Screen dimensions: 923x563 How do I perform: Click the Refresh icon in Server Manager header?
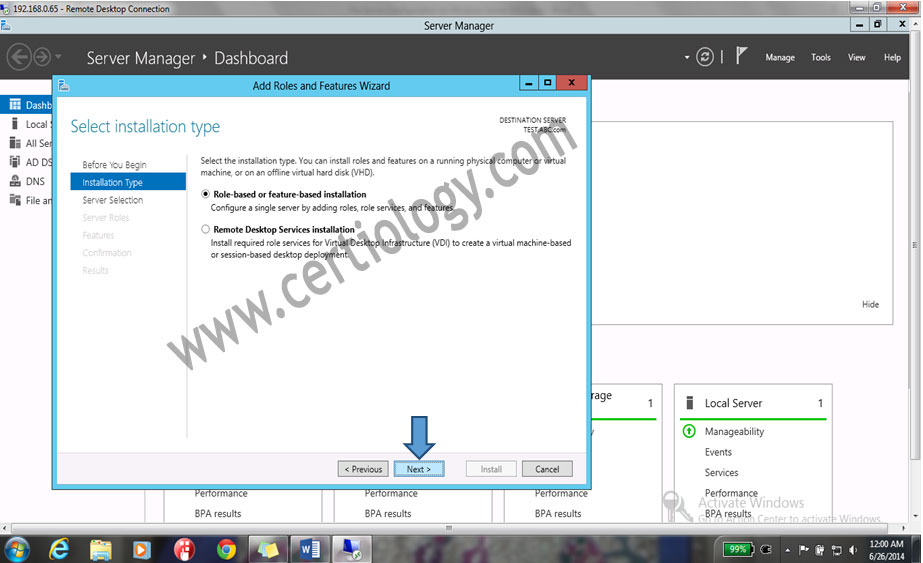point(705,57)
